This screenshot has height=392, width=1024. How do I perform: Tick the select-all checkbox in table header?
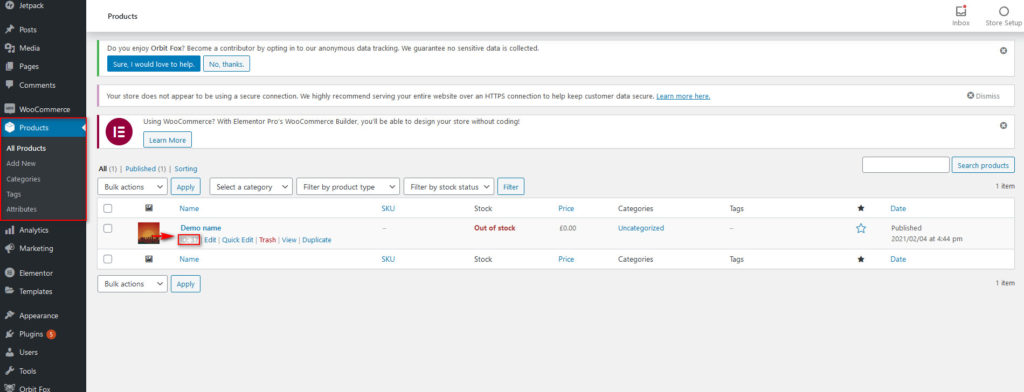(108, 208)
